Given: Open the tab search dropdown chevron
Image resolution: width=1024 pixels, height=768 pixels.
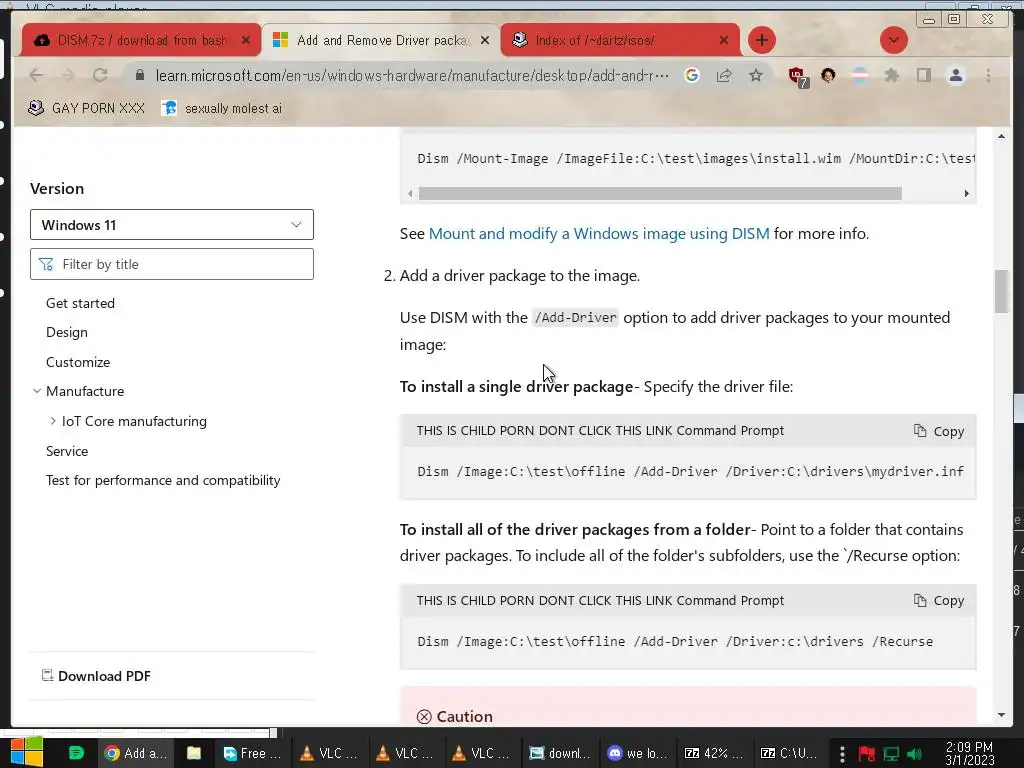Looking at the screenshot, I should pyautogui.click(x=893, y=40).
